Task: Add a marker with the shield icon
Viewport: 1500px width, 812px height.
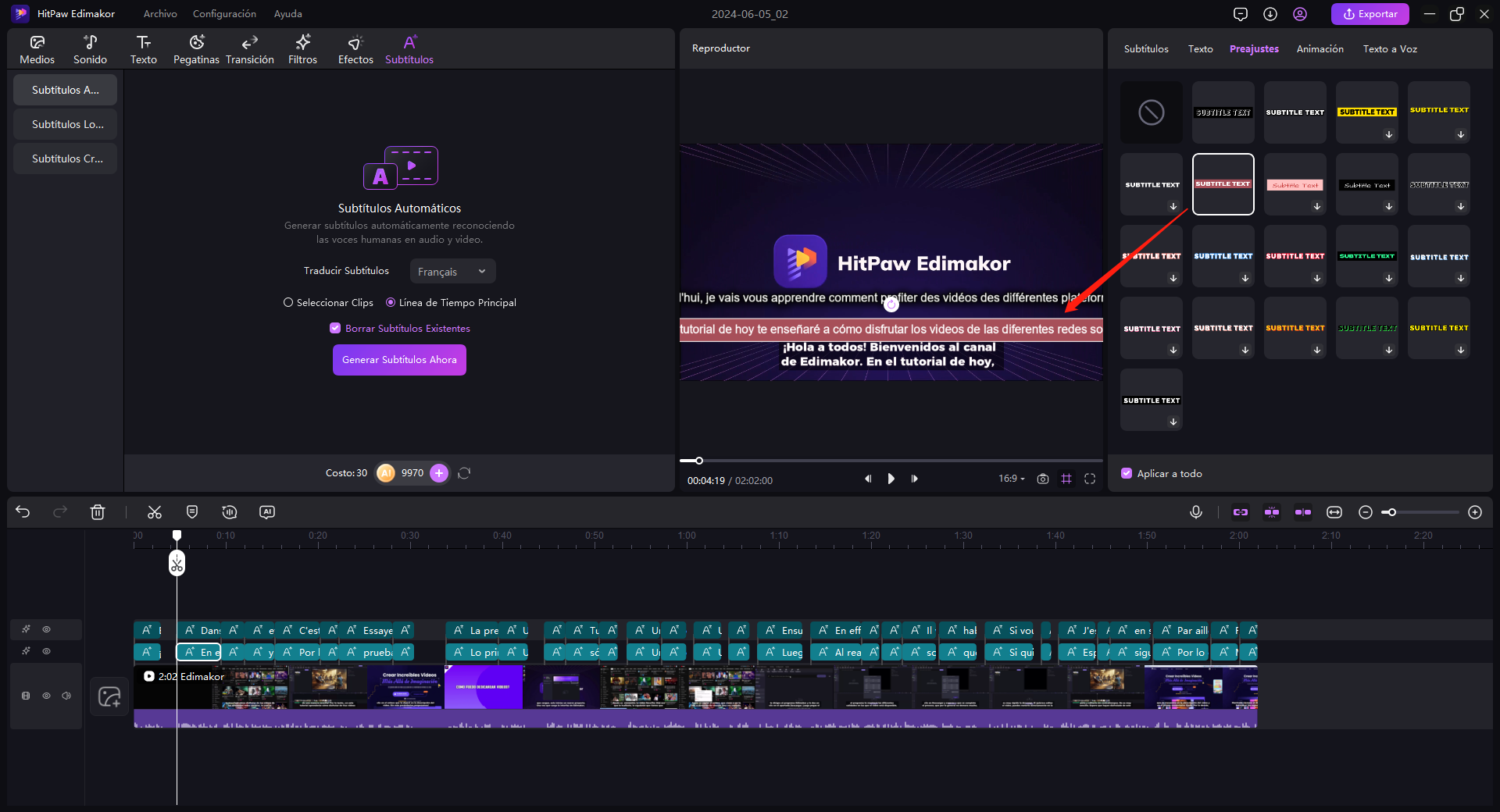Action: pos(192,512)
